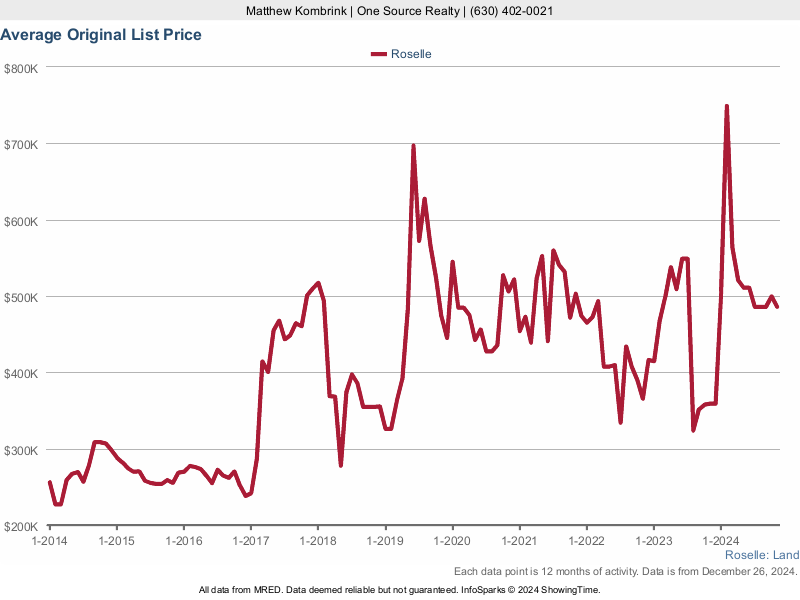
Task: Click the 1-2022 x-axis tick label
Action: (586, 541)
